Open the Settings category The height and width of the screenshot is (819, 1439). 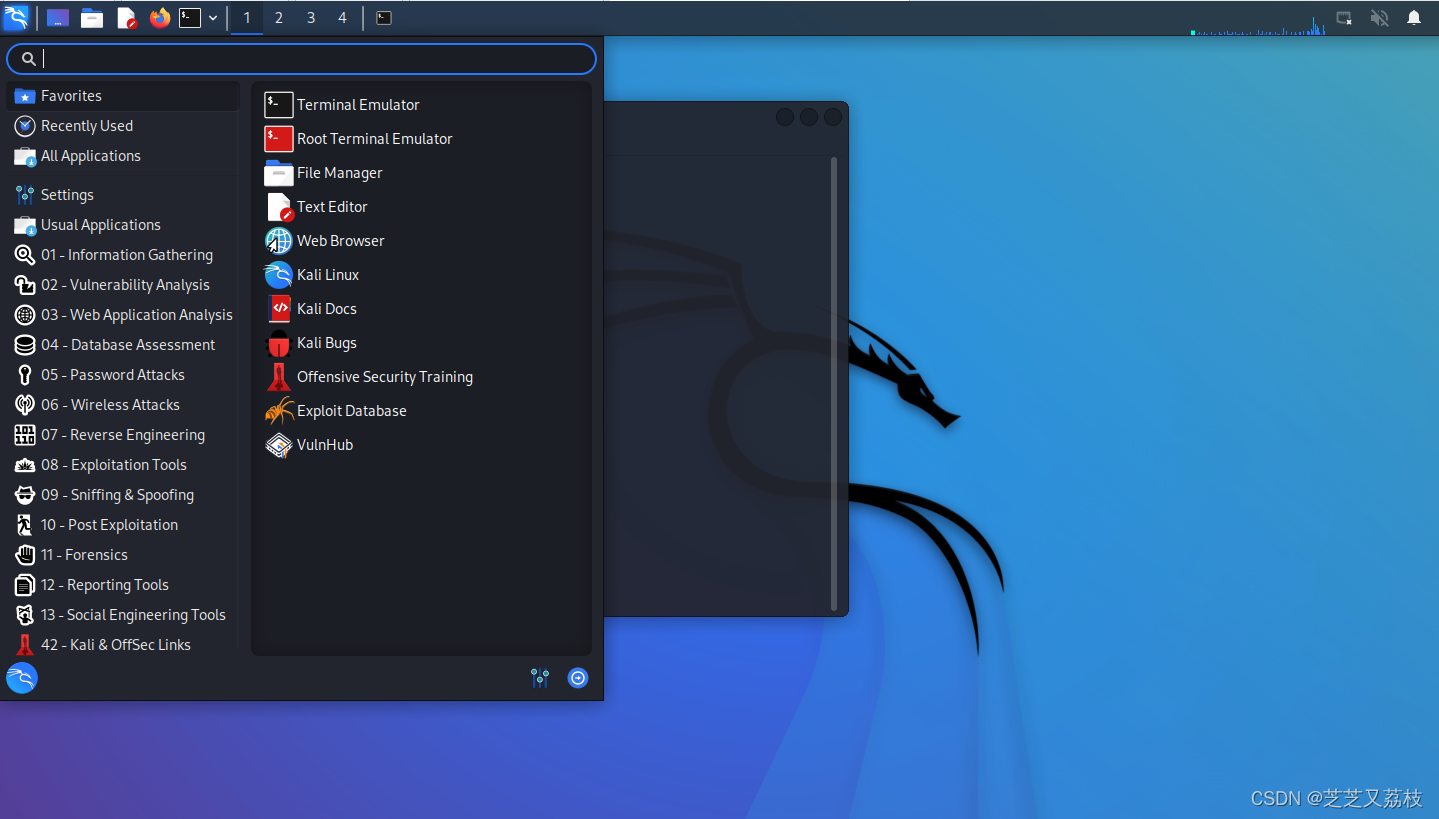click(x=123, y=195)
